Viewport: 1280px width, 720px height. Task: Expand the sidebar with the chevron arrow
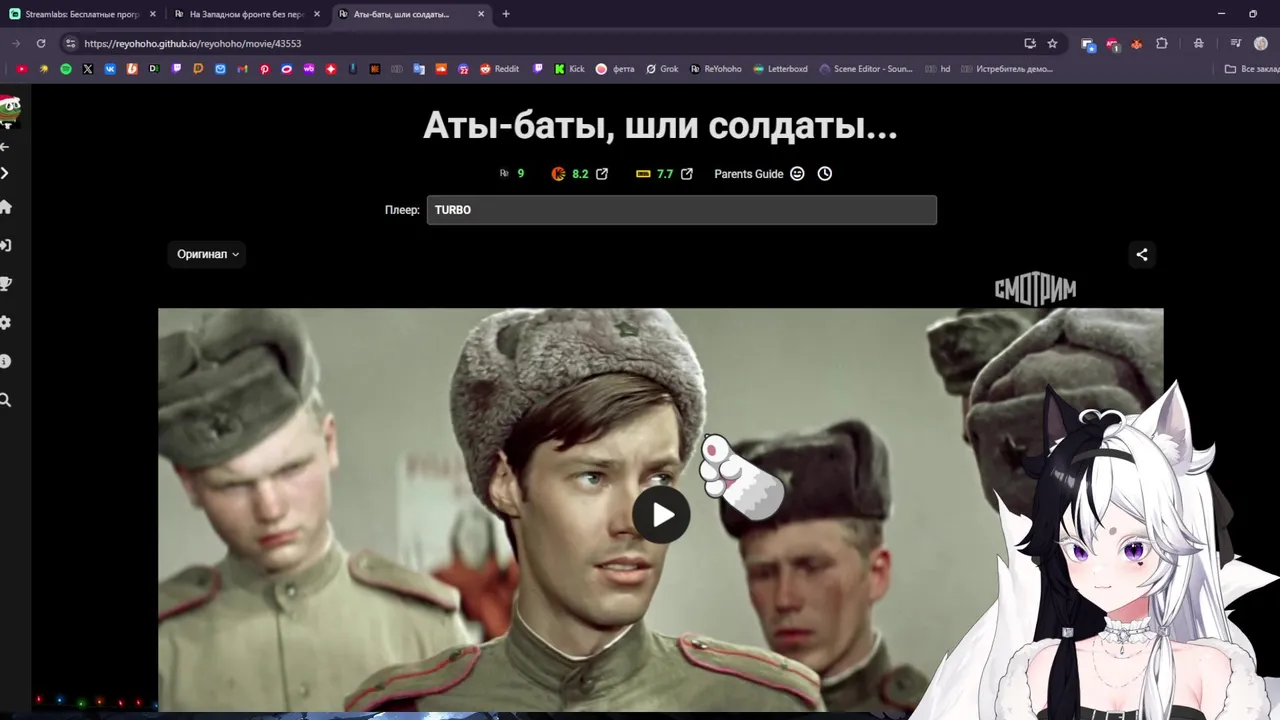tap(5, 173)
